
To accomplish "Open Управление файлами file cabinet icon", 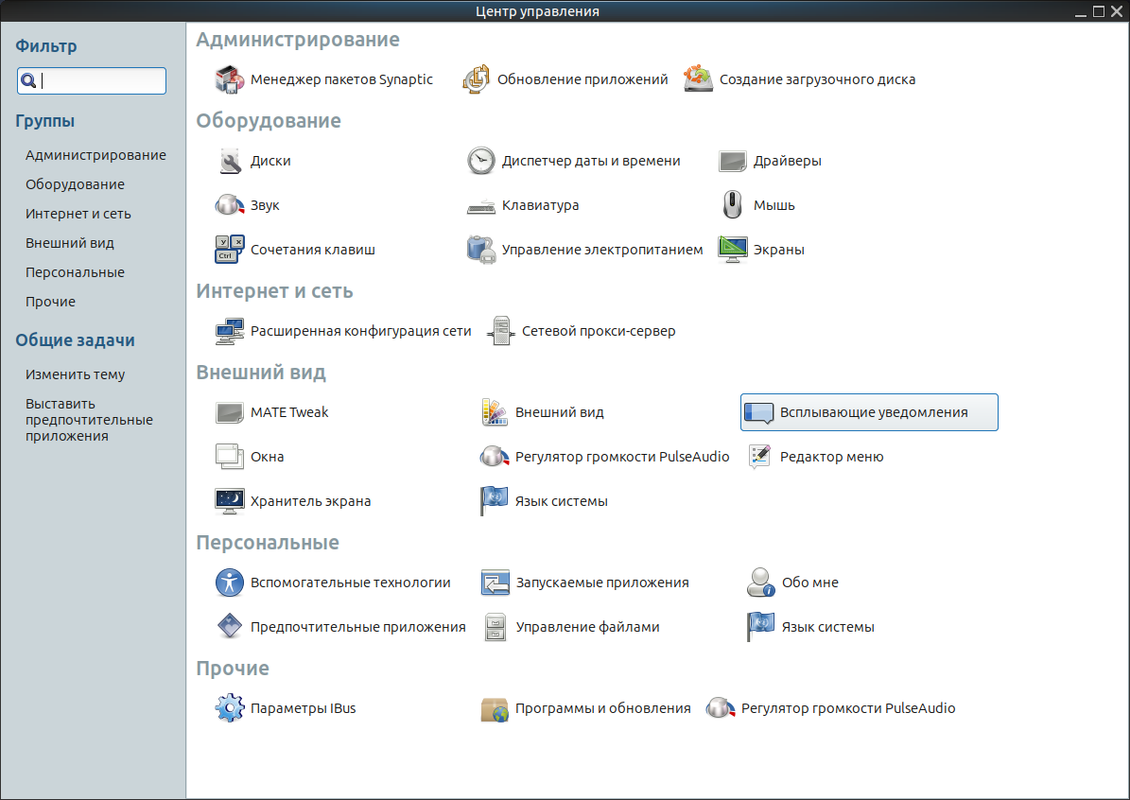I will [494, 627].
